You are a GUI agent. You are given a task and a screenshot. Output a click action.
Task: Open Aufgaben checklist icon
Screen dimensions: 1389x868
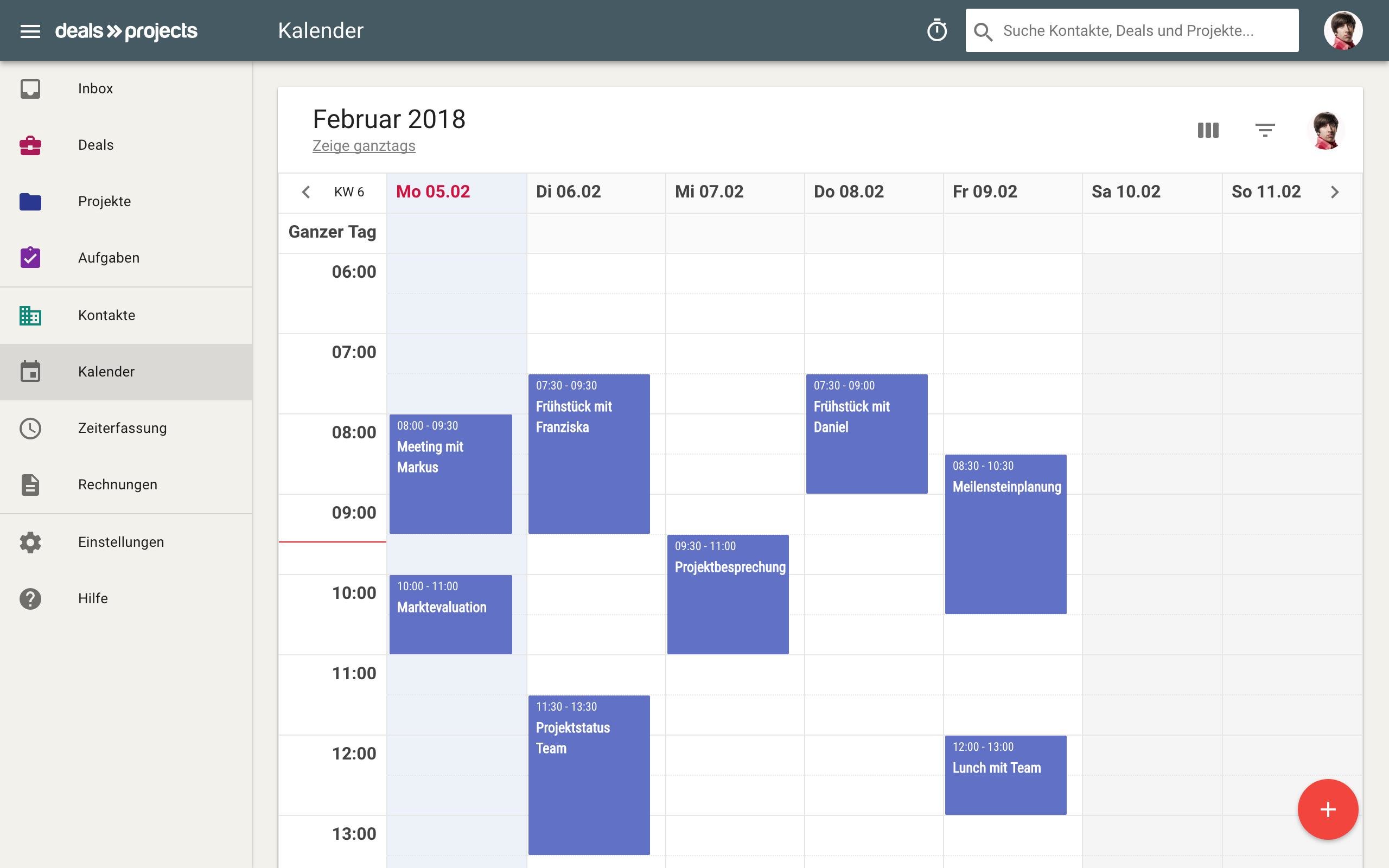pyautogui.click(x=30, y=258)
